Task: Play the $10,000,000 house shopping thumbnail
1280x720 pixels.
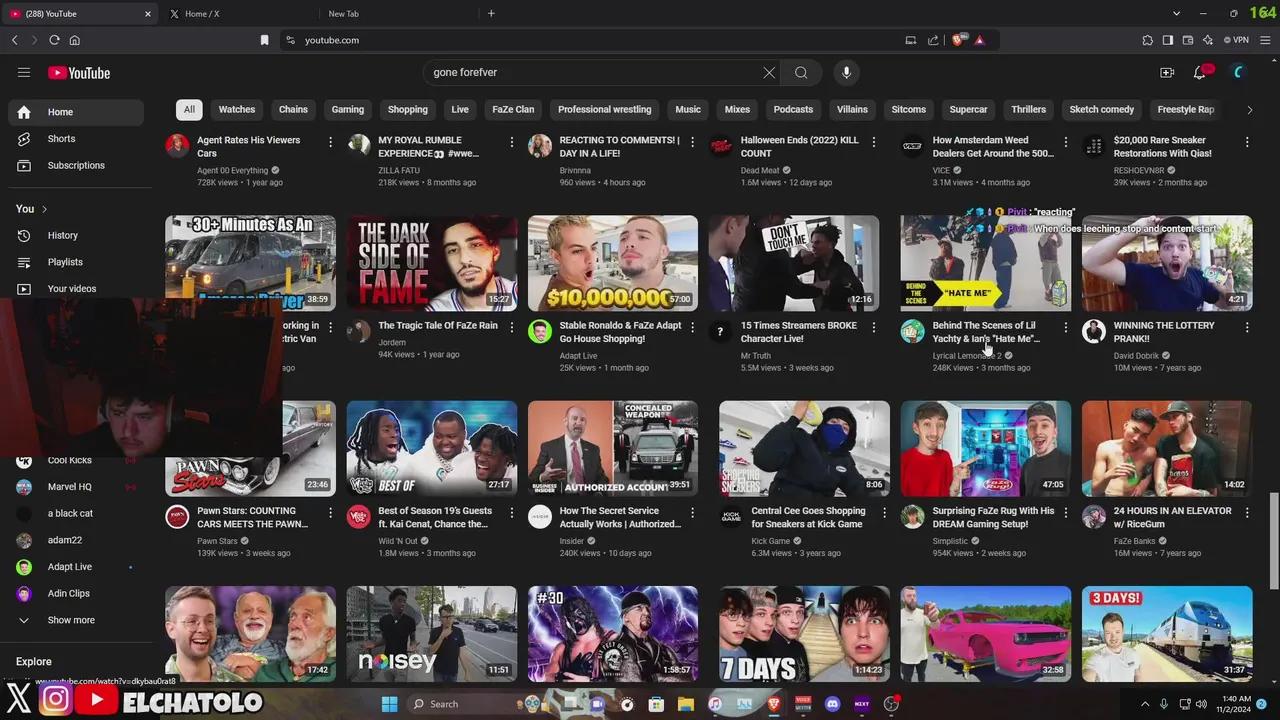Action: [x=613, y=263]
